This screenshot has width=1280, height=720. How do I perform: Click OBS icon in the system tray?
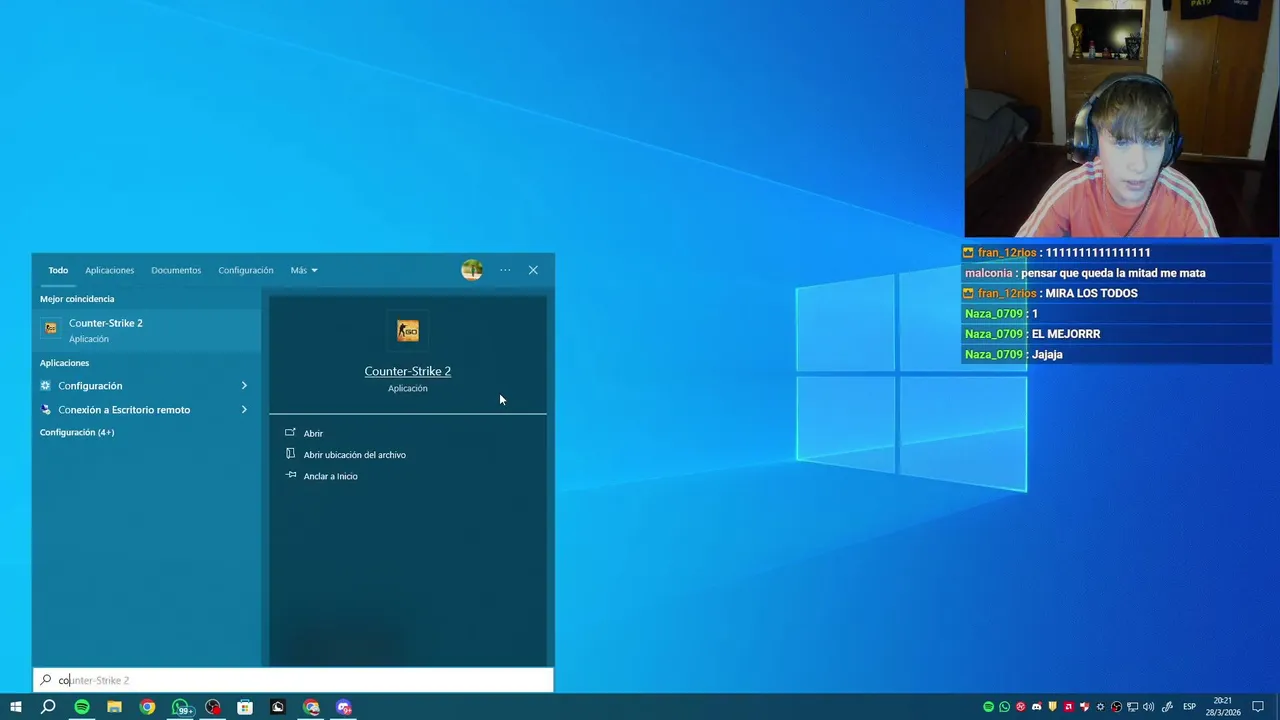1116,707
